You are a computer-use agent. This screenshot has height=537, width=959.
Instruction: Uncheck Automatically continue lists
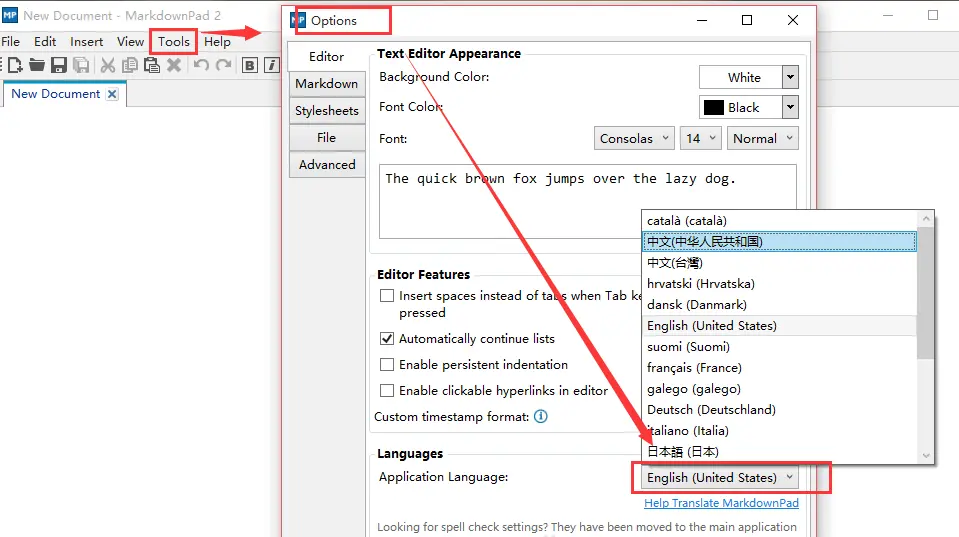tap(387, 339)
